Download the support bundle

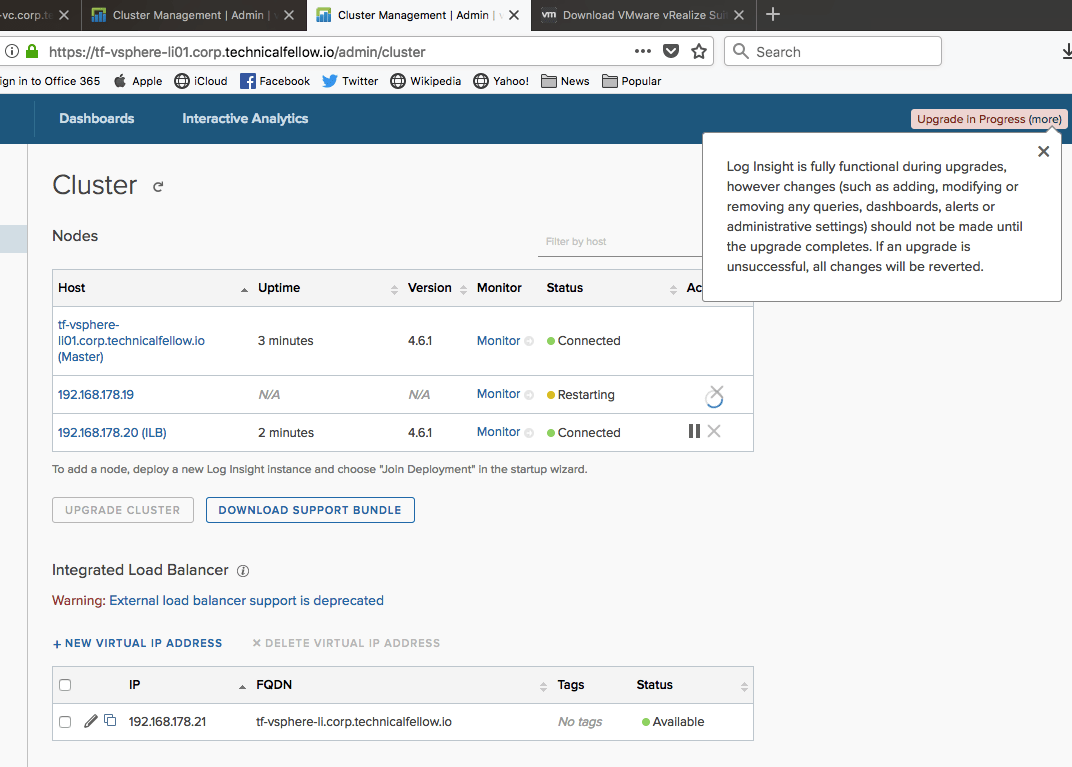click(x=310, y=510)
